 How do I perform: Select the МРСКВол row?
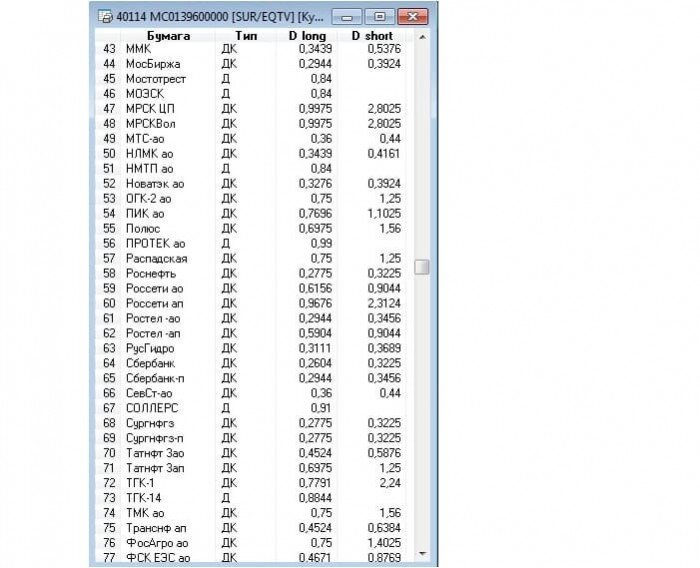pos(251,124)
